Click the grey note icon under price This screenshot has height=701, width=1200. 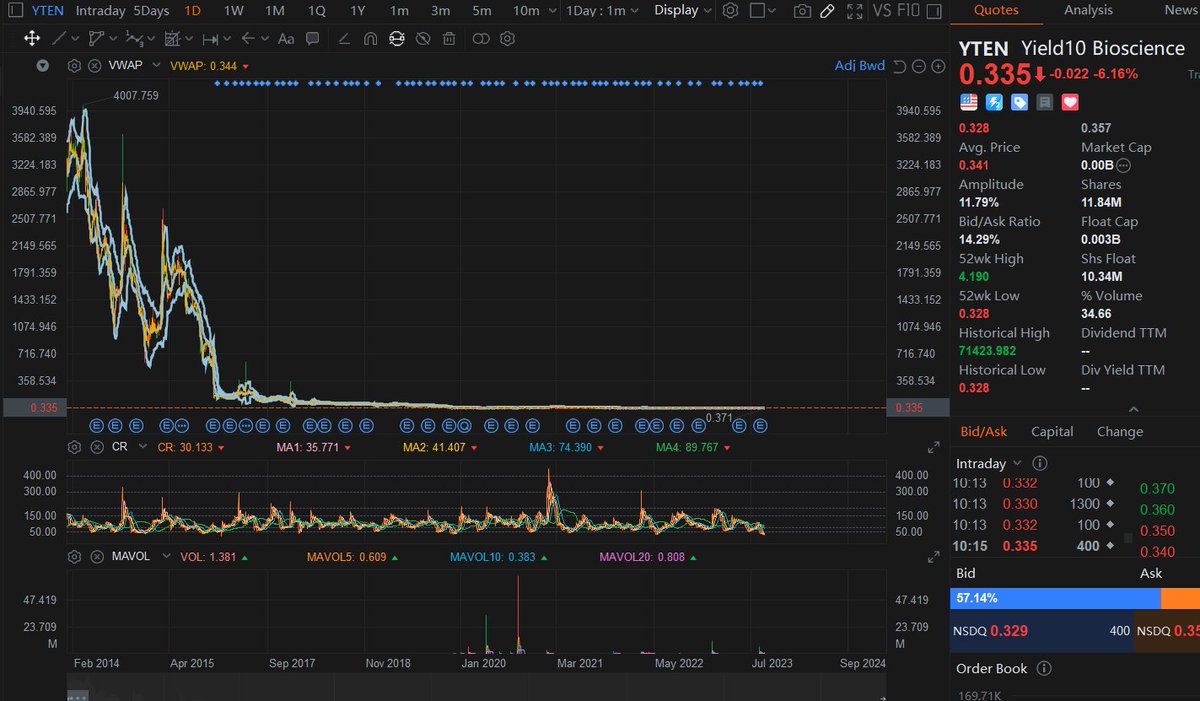(x=1045, y=102)
